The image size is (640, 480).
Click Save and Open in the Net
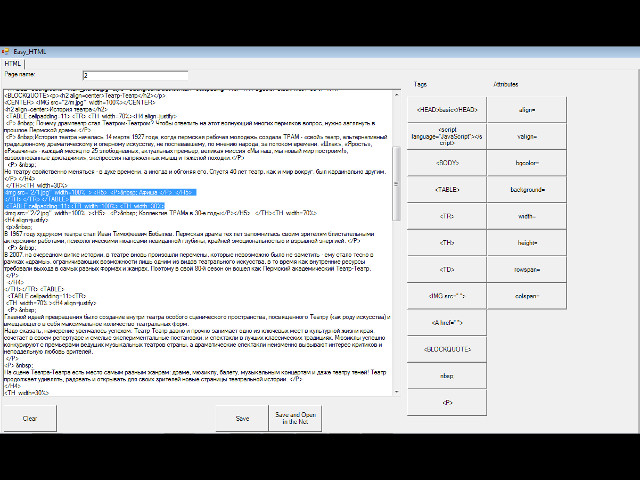(x=288, y=420)
